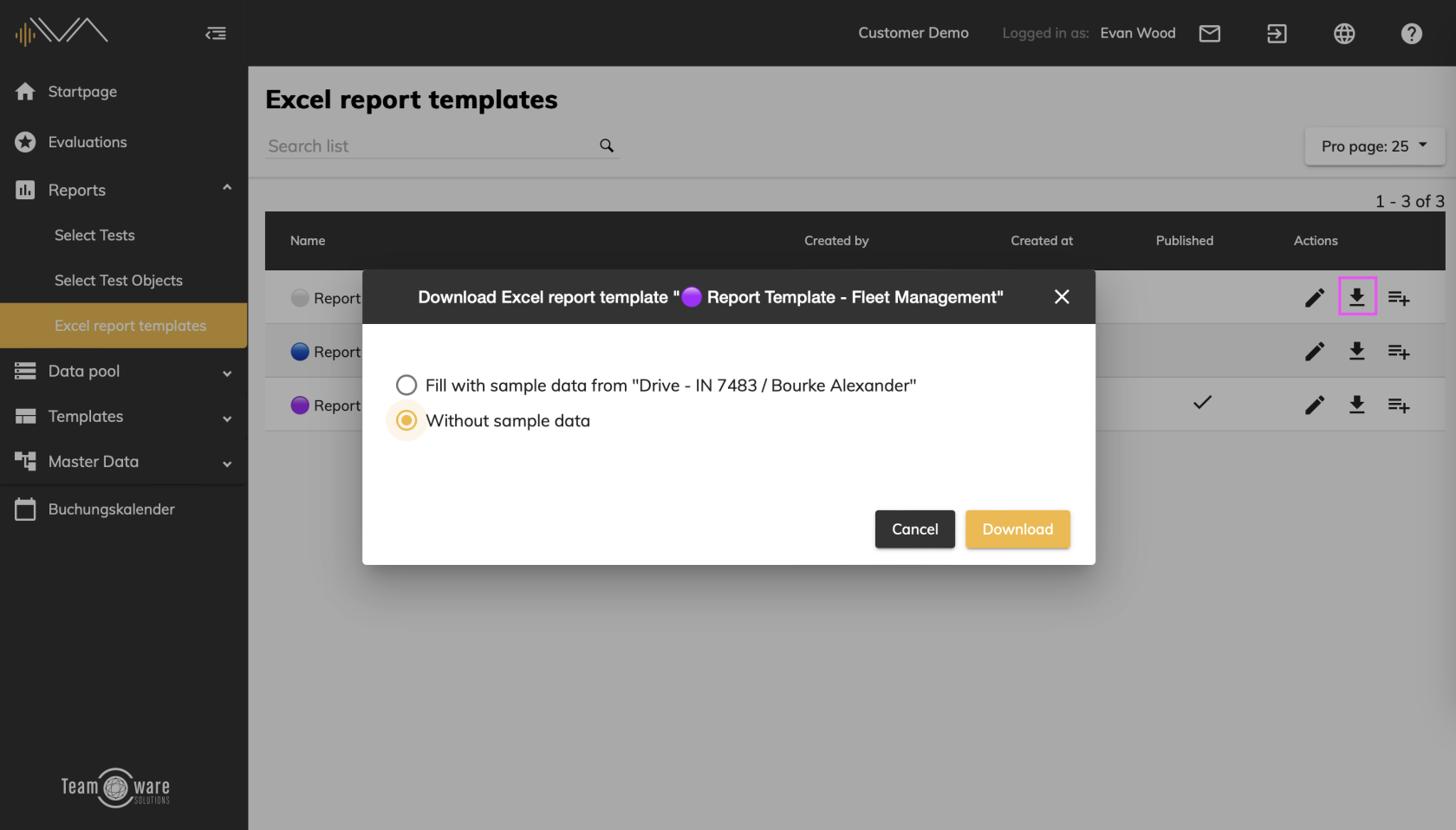This screenshot has width=1456, height=830.
Task: Go to Startpage in sidebar
Action: coord(82,91)
